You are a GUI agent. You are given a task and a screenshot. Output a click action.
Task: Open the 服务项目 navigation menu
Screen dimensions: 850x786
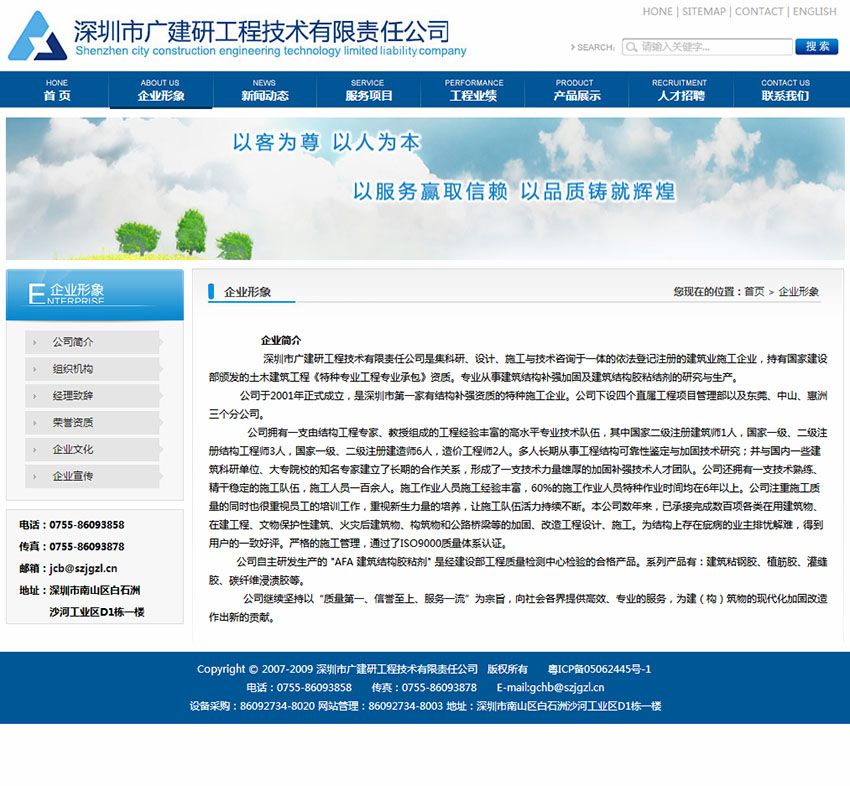pyautogui.click(x=369, y=90)
